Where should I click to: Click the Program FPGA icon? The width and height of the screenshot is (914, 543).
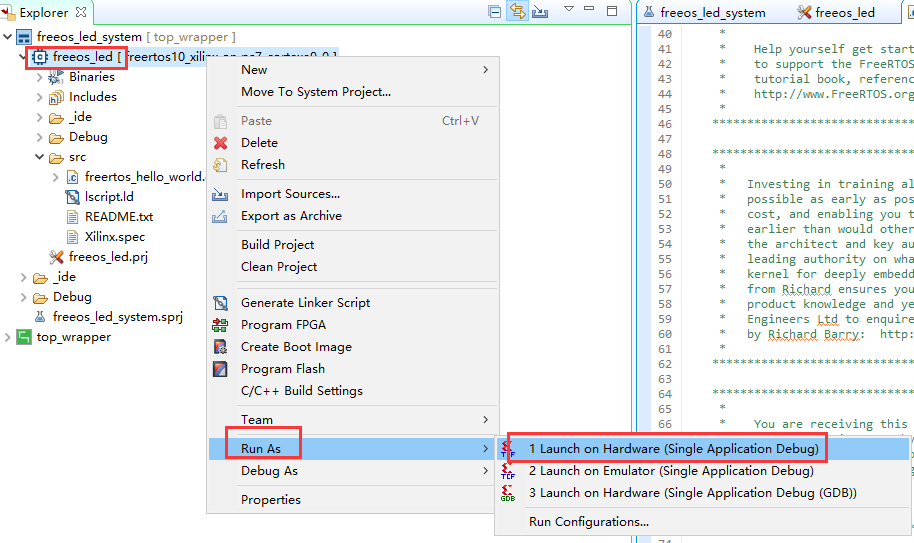point(220,325)
